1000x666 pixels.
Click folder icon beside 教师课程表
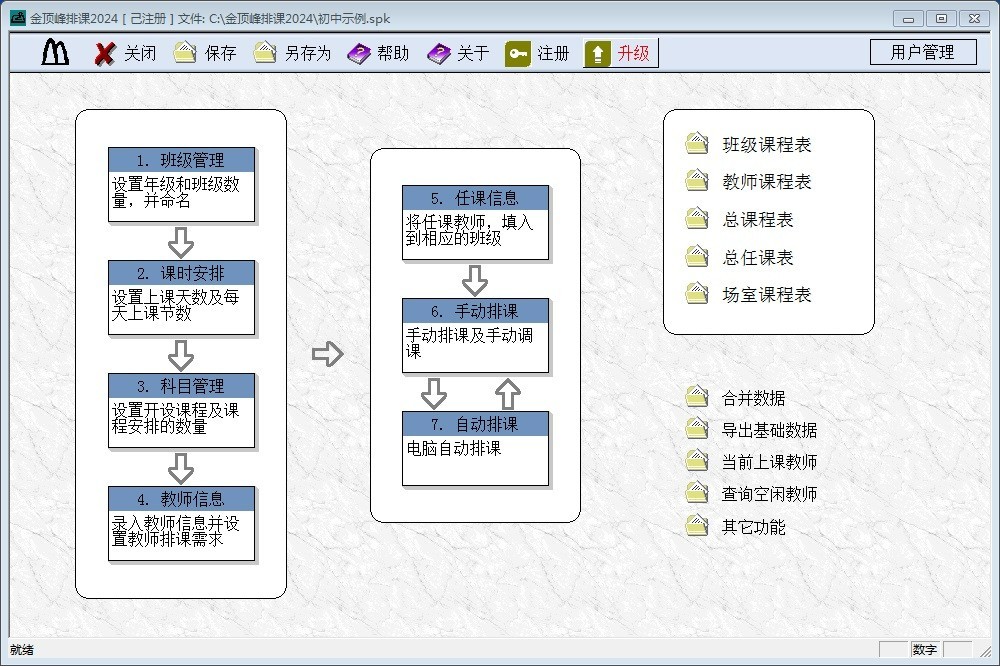697,181
